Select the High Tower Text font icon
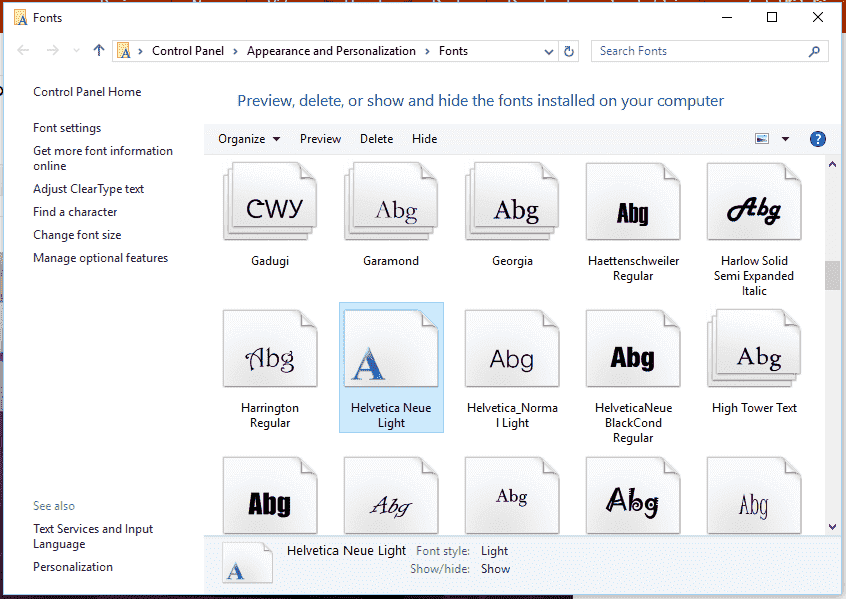846x599 pixels. pos(754,348)
